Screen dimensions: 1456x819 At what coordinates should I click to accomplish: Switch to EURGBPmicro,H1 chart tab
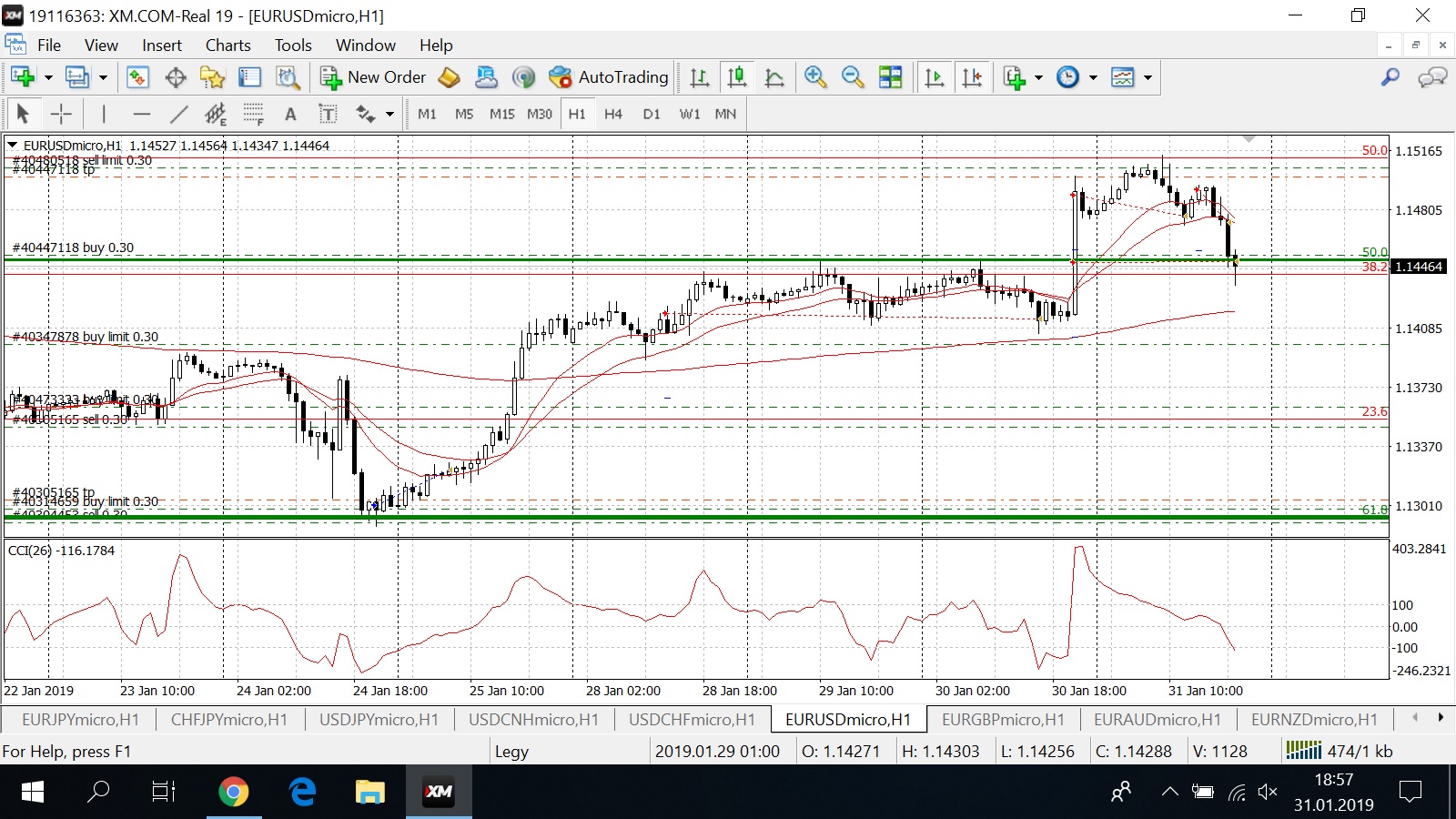[x=1003, y=720]
